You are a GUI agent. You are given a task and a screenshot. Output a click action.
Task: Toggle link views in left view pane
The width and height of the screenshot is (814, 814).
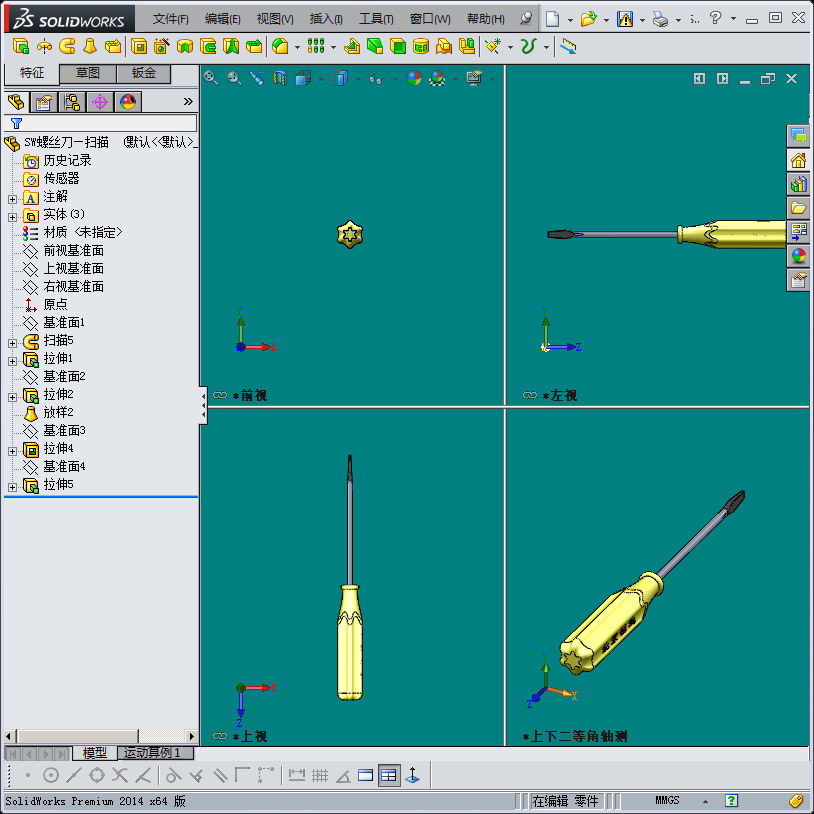pyautogui.click(x=530, y=395)
